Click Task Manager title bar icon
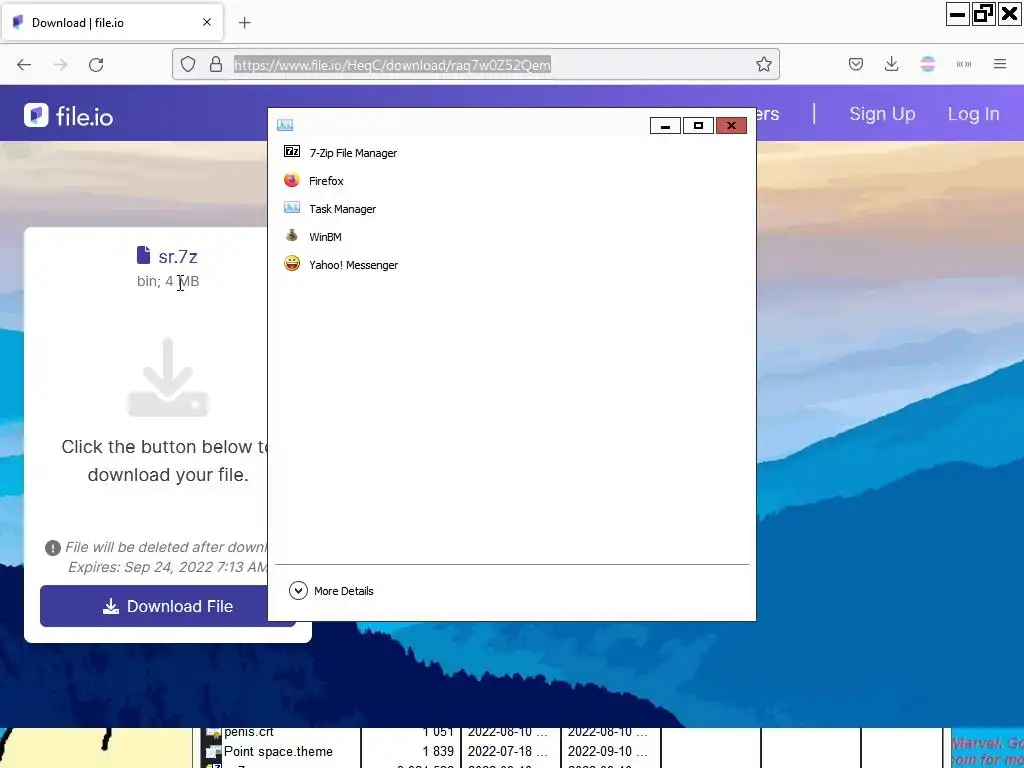Screen dimensions: 1024x768 click(x=285, y=125)
